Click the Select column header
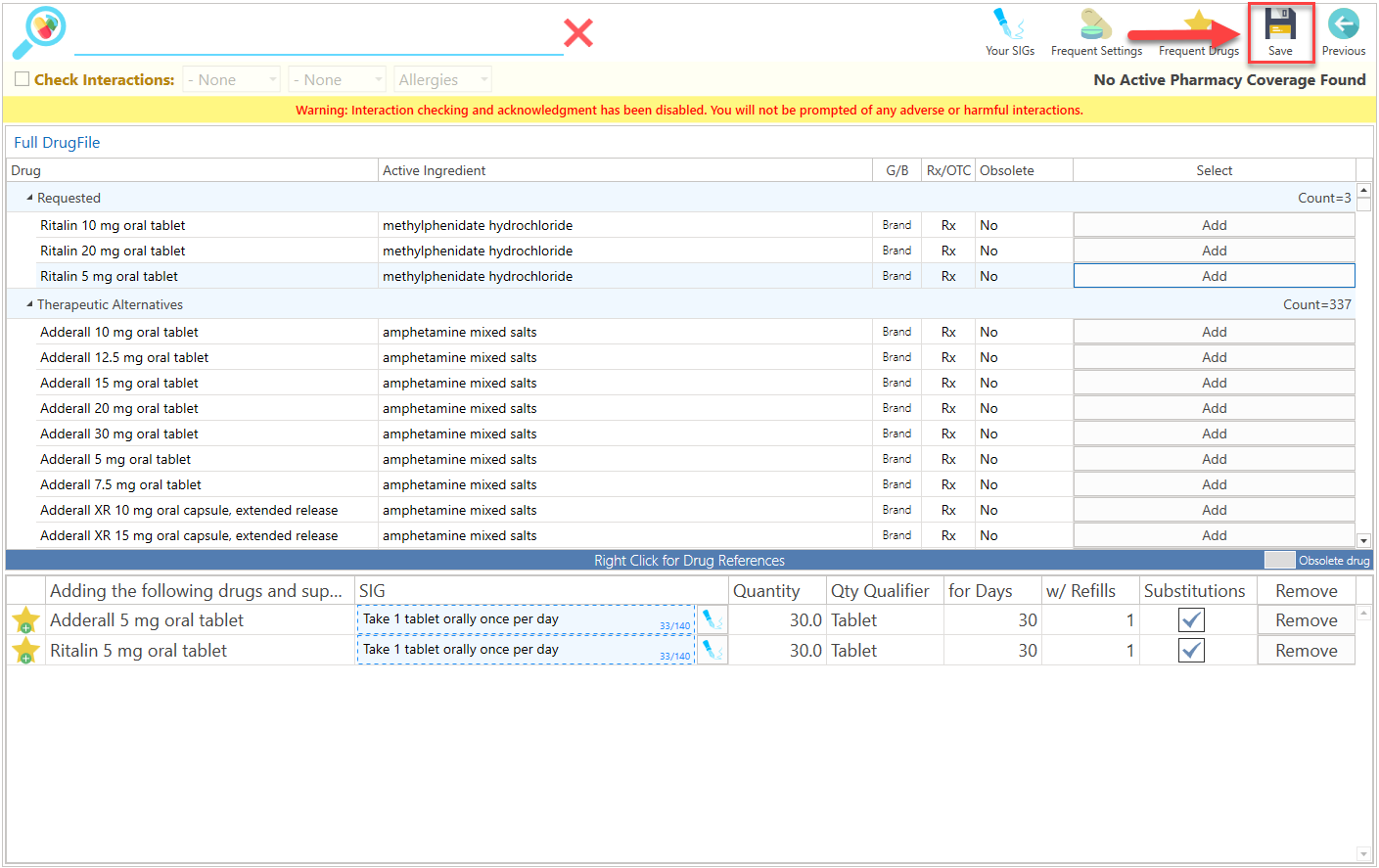This screenshot has width=1379, height=868. click(x=1215, y=170)
